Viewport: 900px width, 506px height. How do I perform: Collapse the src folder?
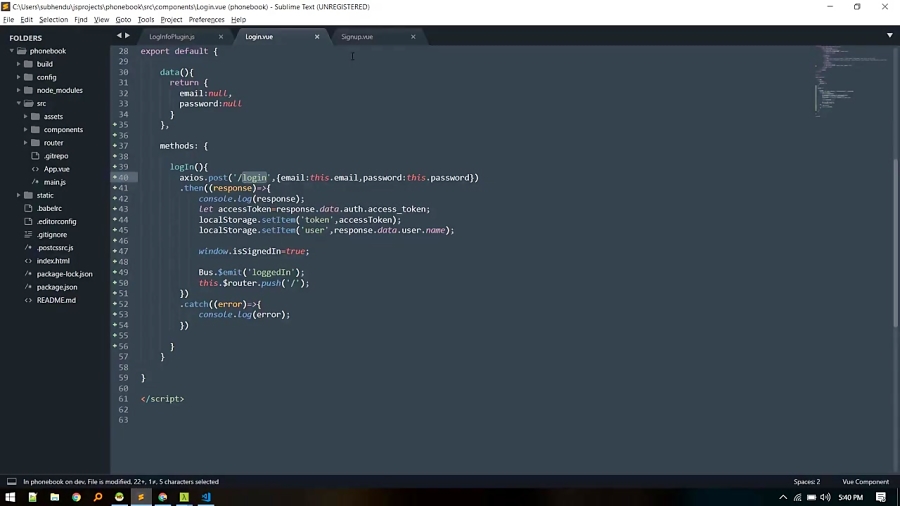point(18,103)
